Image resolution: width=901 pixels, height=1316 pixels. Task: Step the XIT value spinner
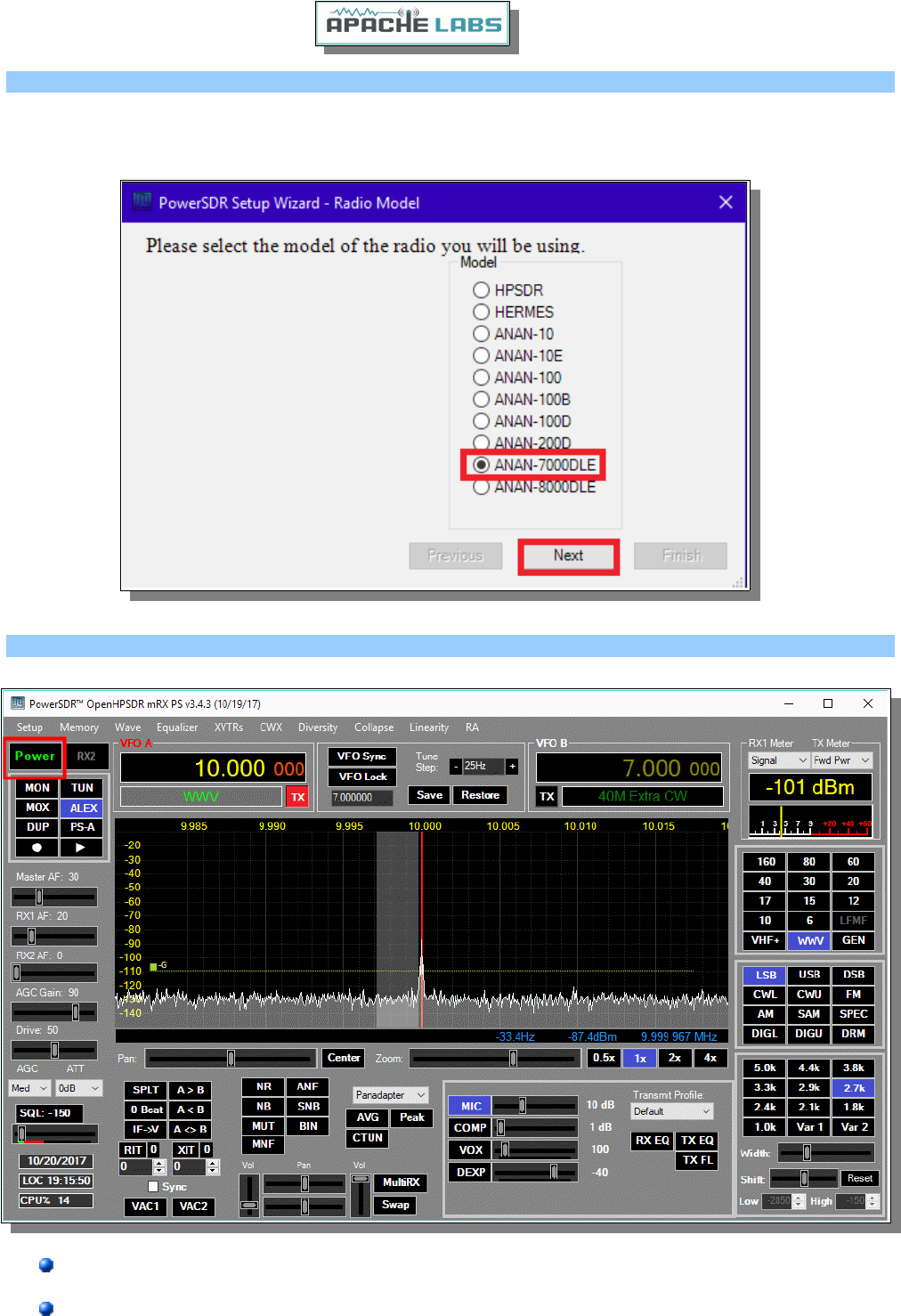click(213, 1166)
